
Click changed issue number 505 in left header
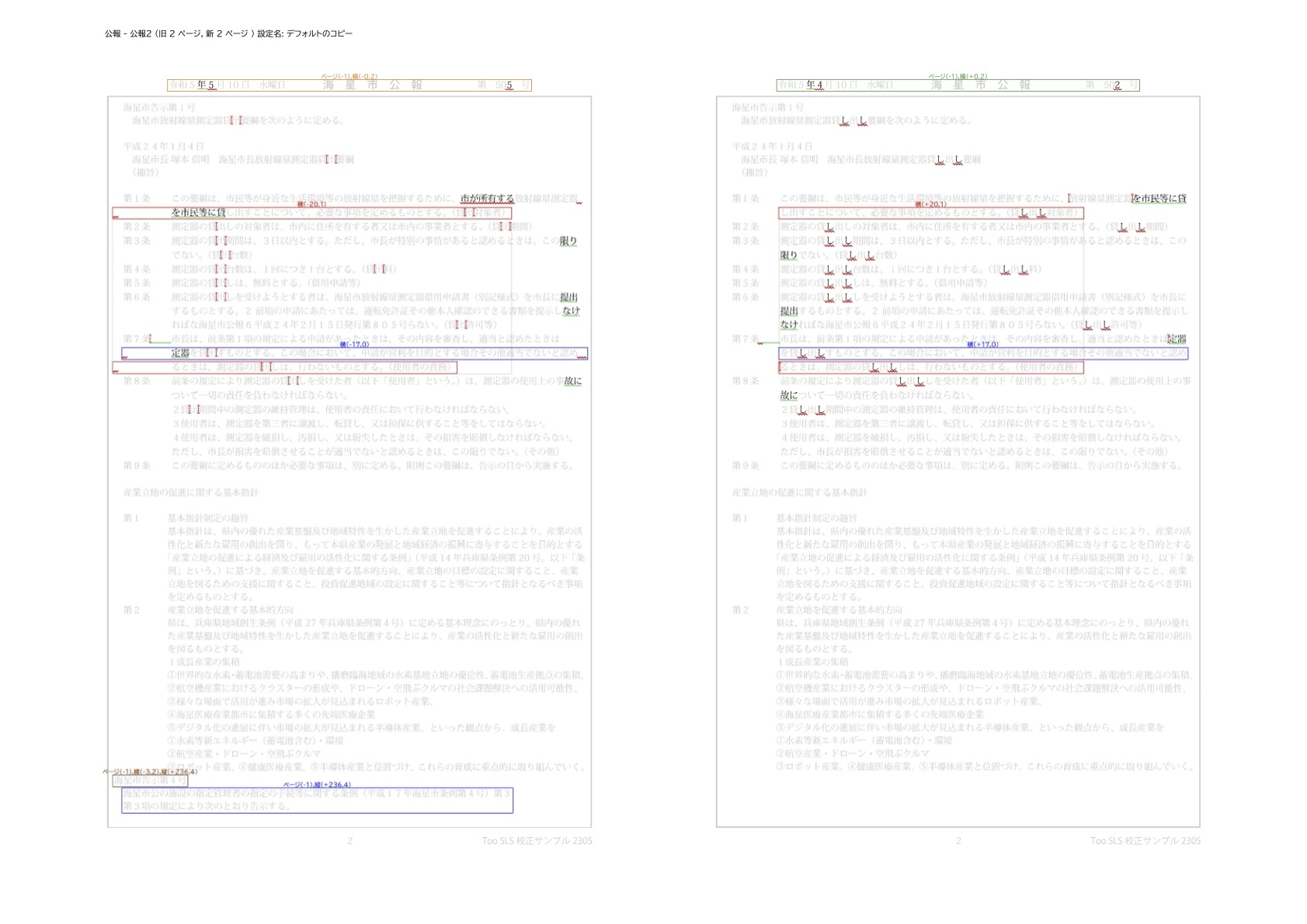504,85
